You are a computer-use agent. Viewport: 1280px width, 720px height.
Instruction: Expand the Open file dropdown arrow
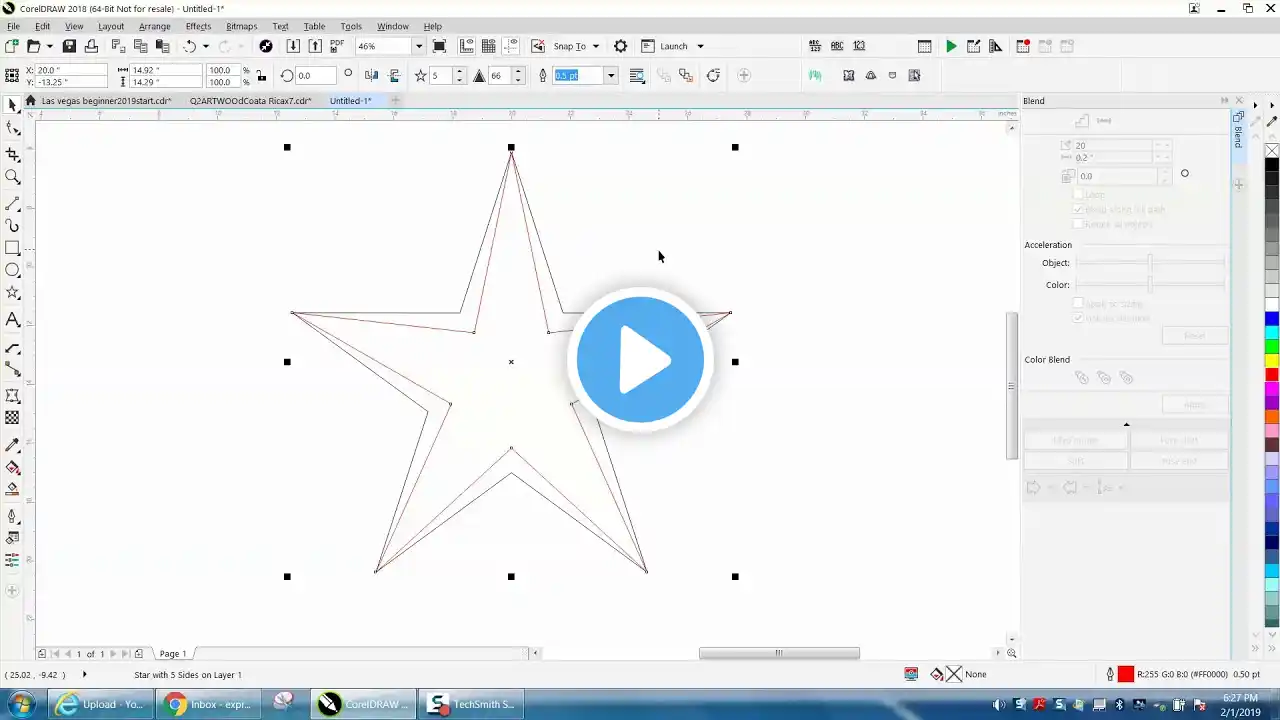pos(49,46)
